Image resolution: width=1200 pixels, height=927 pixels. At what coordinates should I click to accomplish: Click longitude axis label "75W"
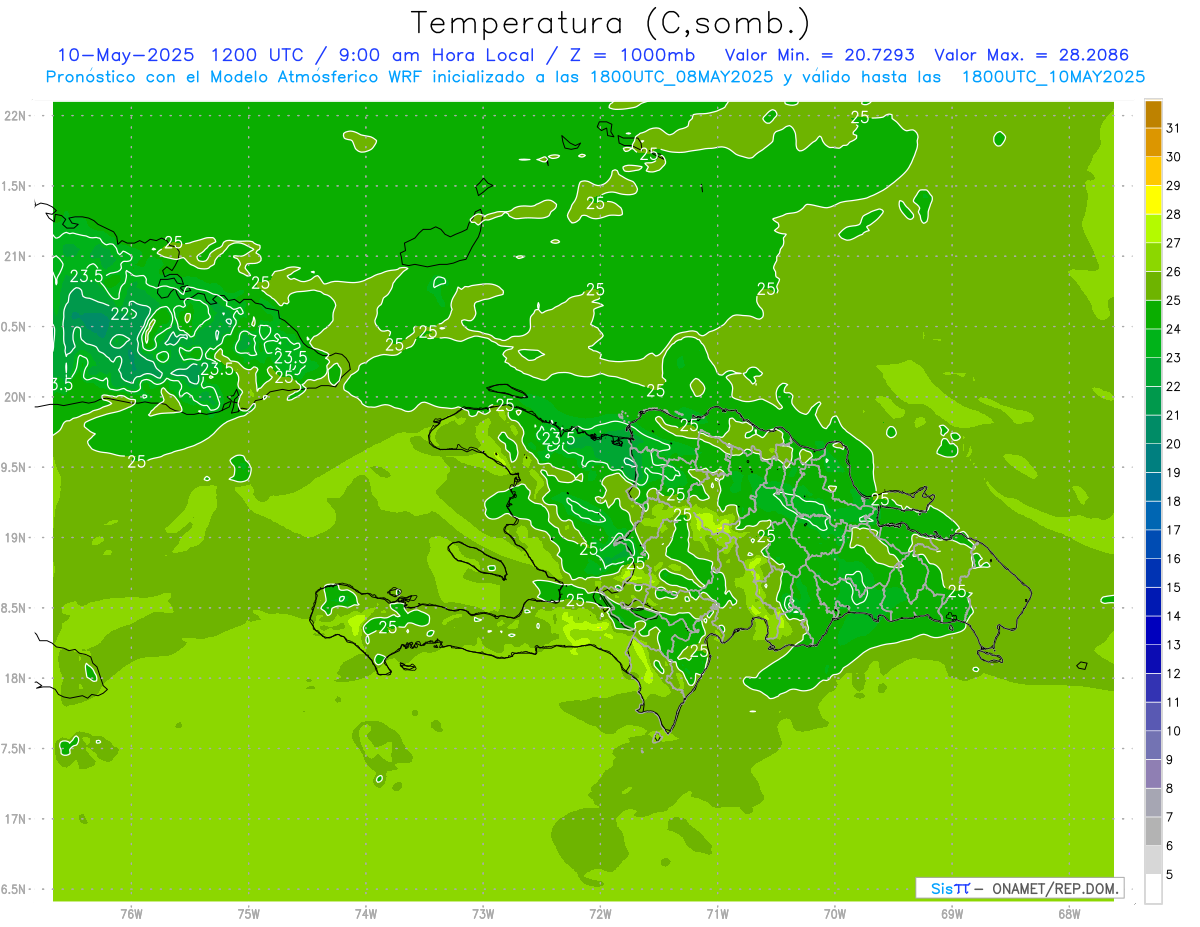[249, 914]
